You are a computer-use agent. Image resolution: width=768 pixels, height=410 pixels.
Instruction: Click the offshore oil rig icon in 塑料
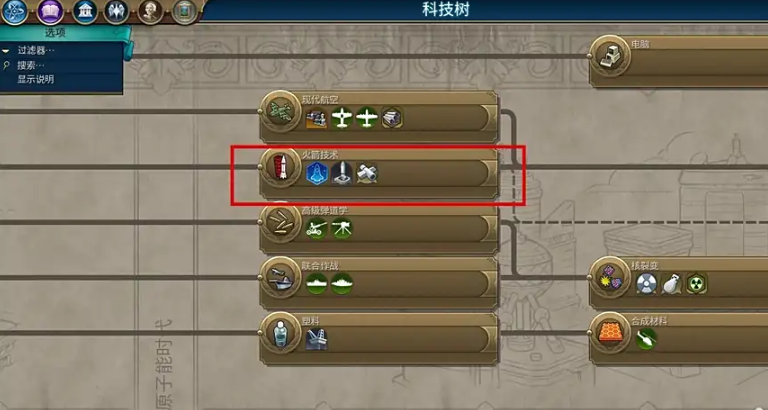(x=316, y=339)
